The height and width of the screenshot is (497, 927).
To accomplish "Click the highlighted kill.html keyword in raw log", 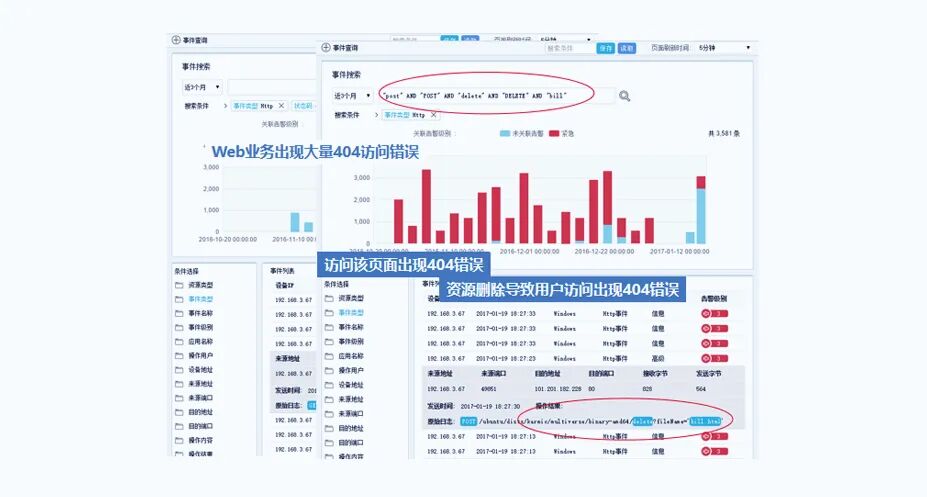I will [x=705, y=421].
